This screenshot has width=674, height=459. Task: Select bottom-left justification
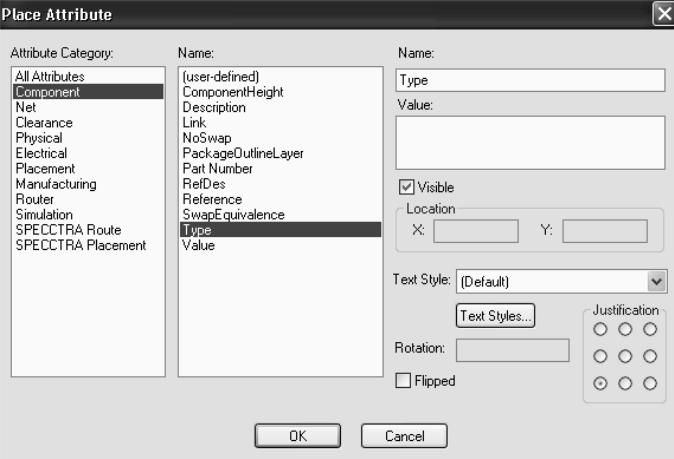[600, 383]
